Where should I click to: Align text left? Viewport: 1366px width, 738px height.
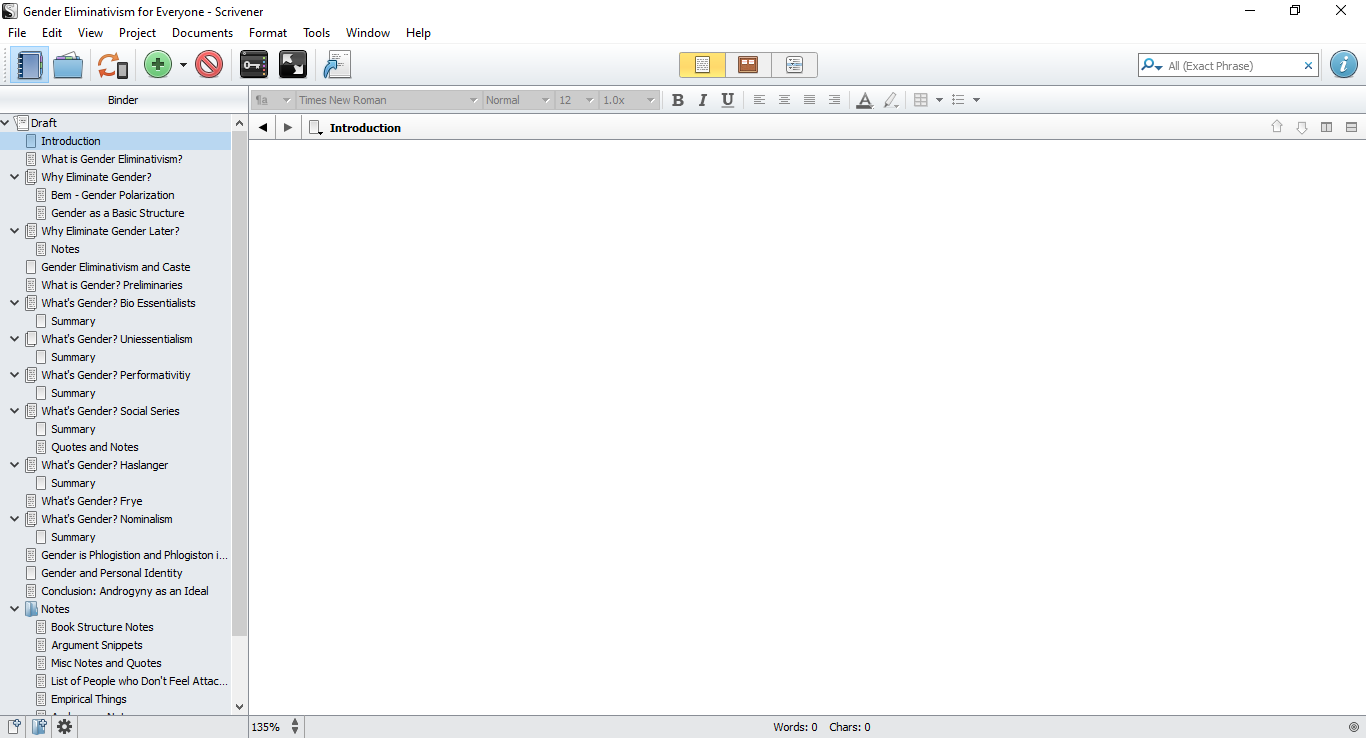tap(760, 100)
